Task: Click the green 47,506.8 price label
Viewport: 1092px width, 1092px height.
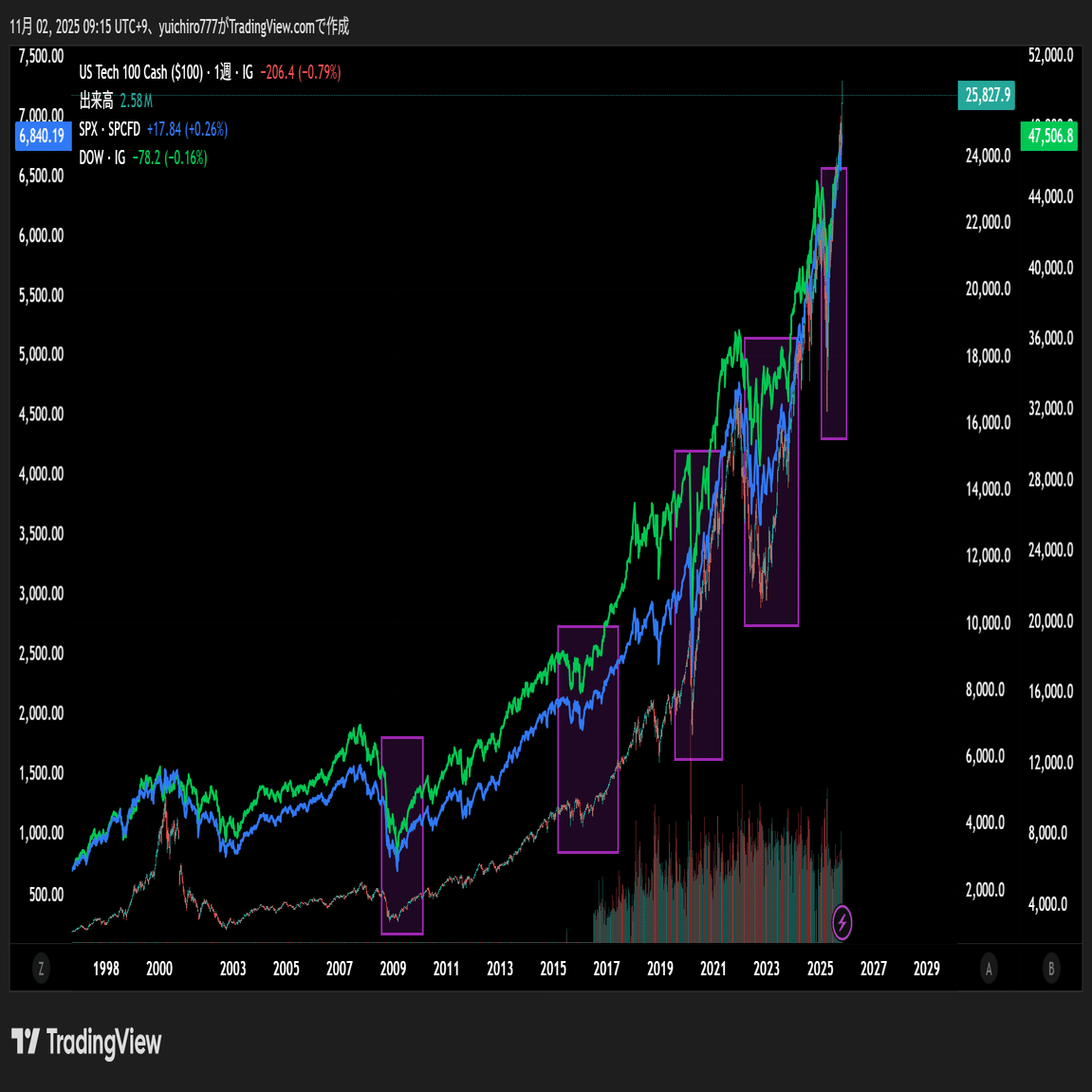Action: point(1048,135)
